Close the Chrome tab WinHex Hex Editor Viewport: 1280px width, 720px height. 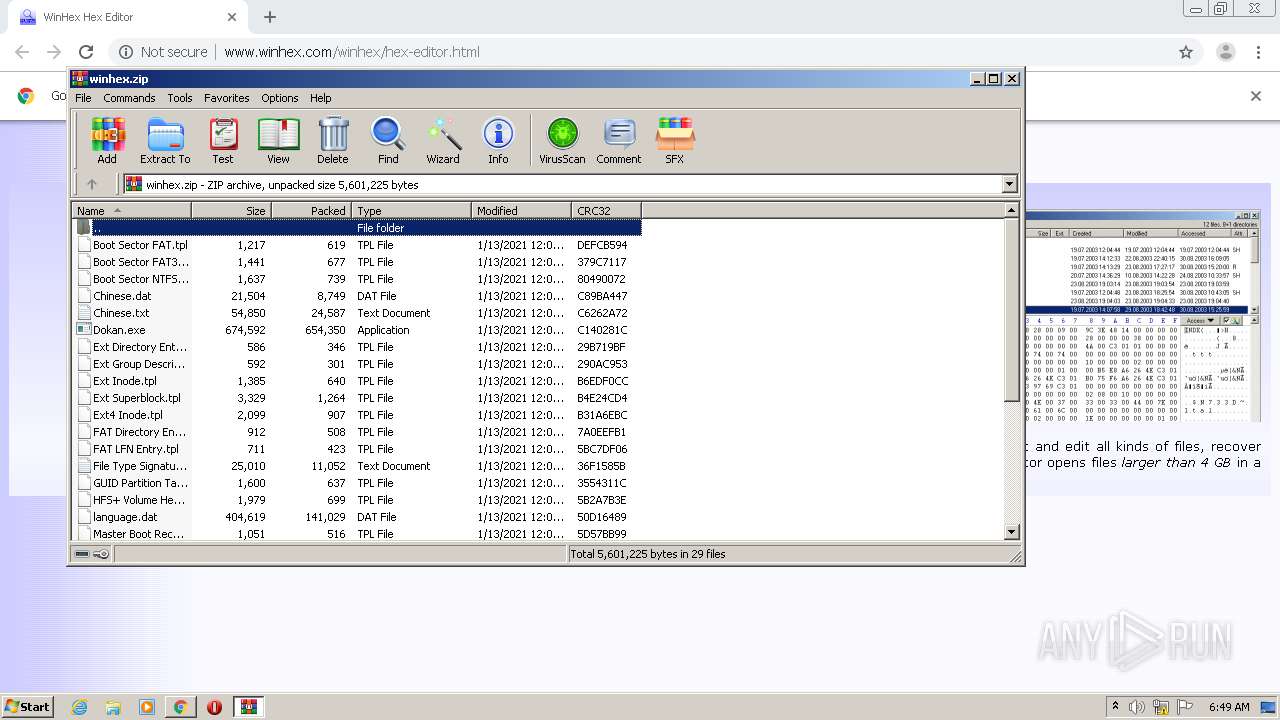232,17
